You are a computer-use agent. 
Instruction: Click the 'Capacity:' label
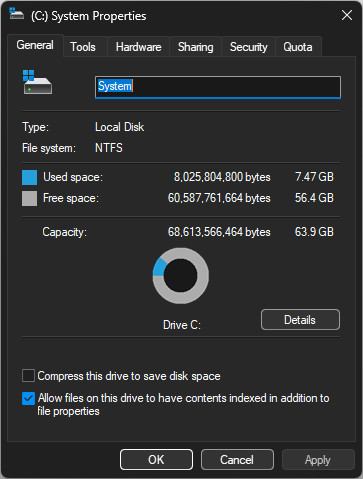click(x=65, y=232)
